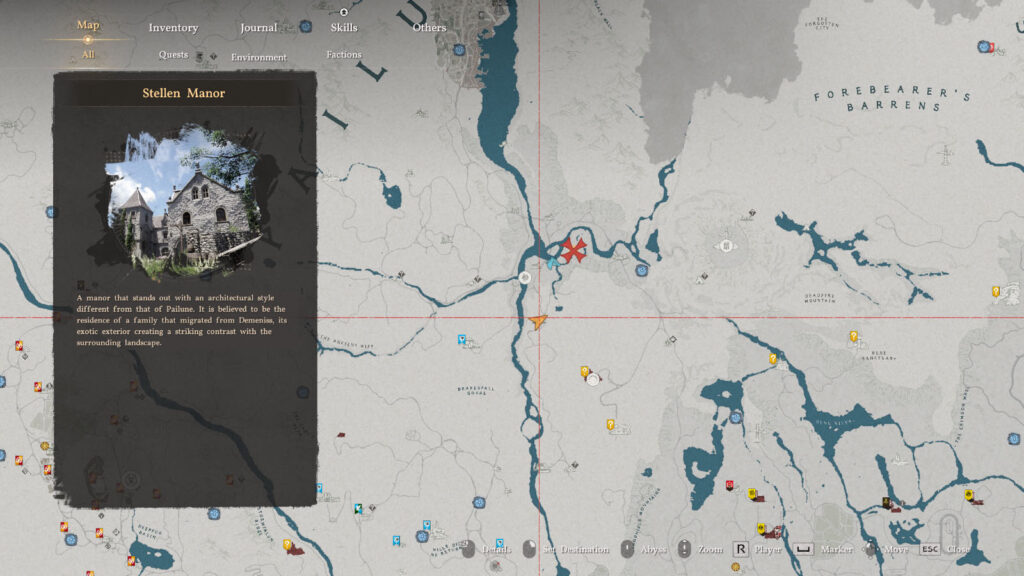Open the Others tab
Screen dimensions: 1024x576
coord(429,27)
